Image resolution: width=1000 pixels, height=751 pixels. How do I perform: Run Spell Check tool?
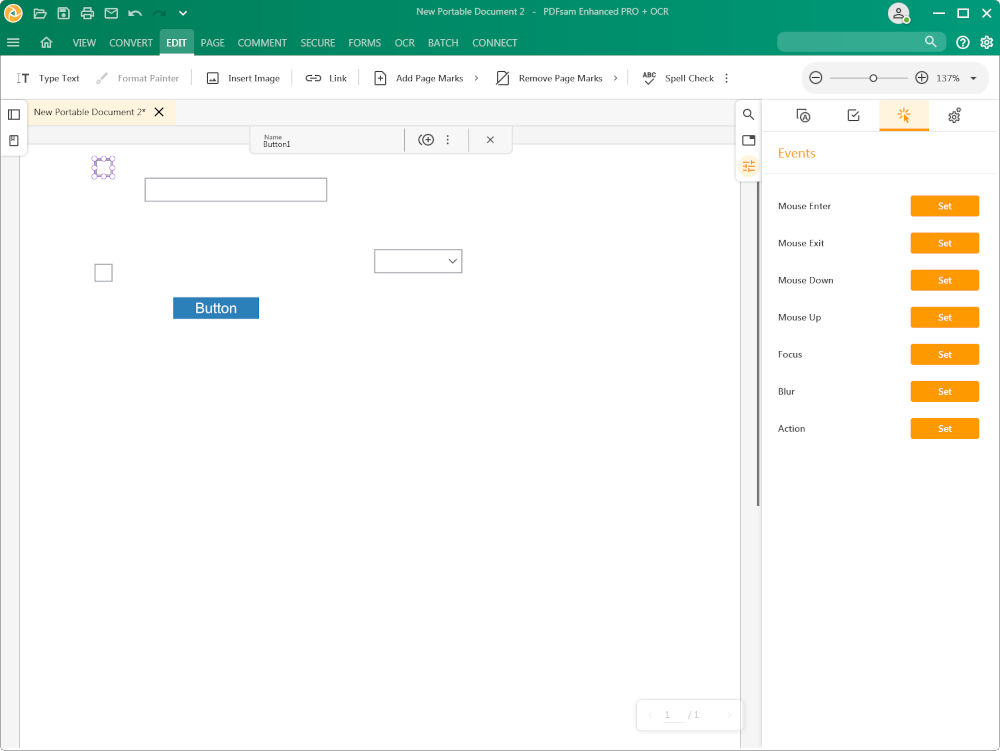678,78
